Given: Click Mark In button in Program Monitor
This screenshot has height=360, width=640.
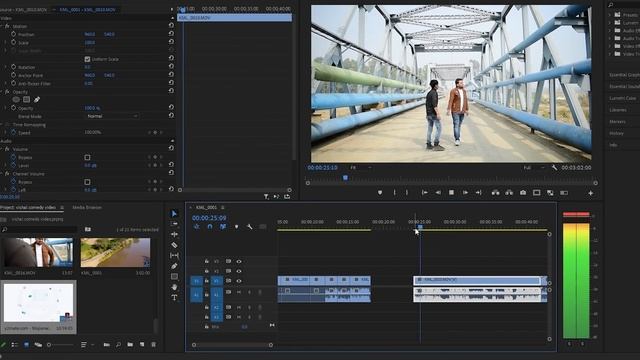Looking at the screenshot, I should [394, 193].
